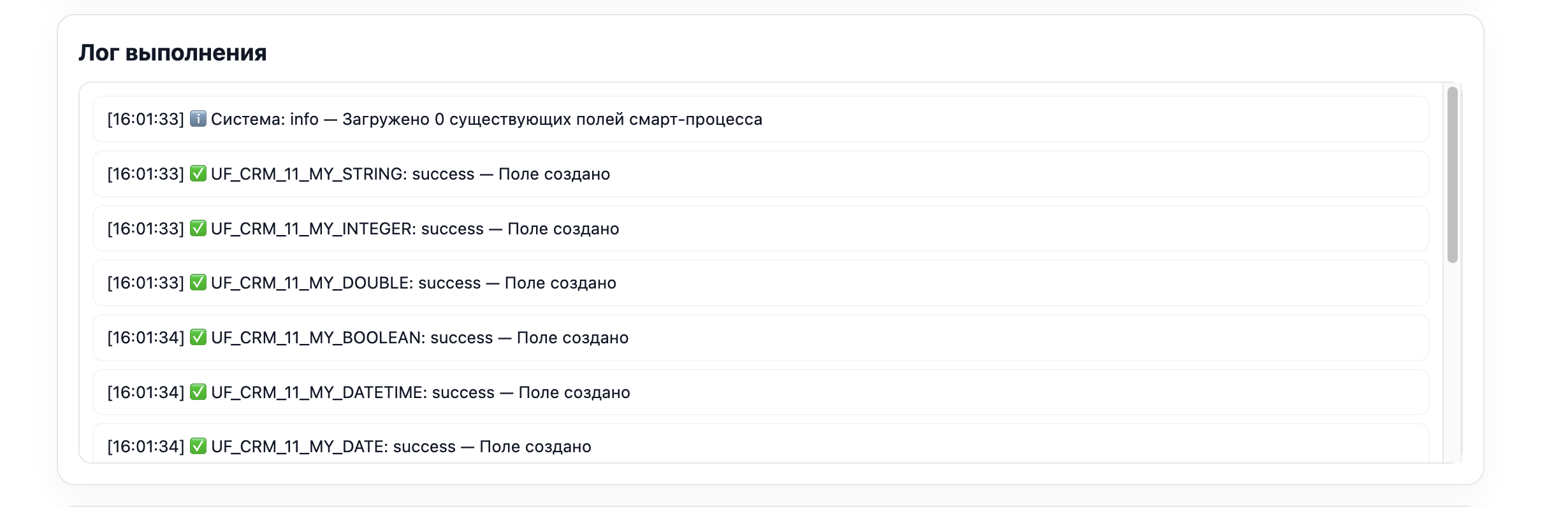This screenshot has height=507, width=1568.
Task: Click 'Поле создано' in the MY_DATETIME entry
Action: (x=574, y=392)
